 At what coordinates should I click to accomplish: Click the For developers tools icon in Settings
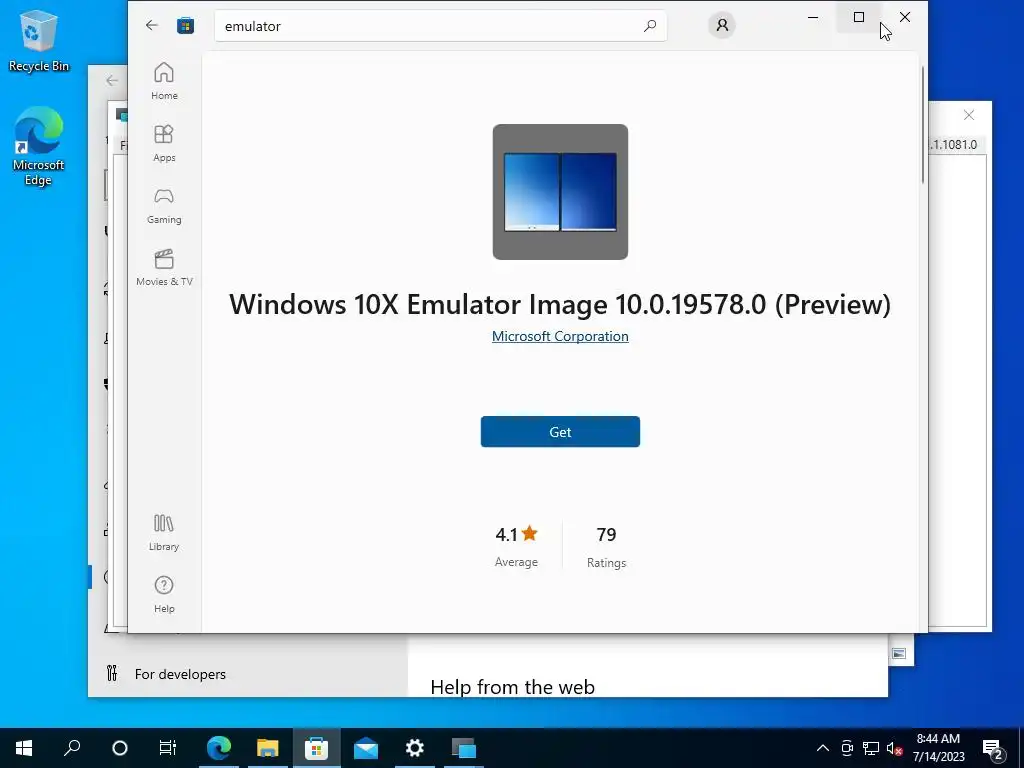pyautogui.click(x=112, y=673)
